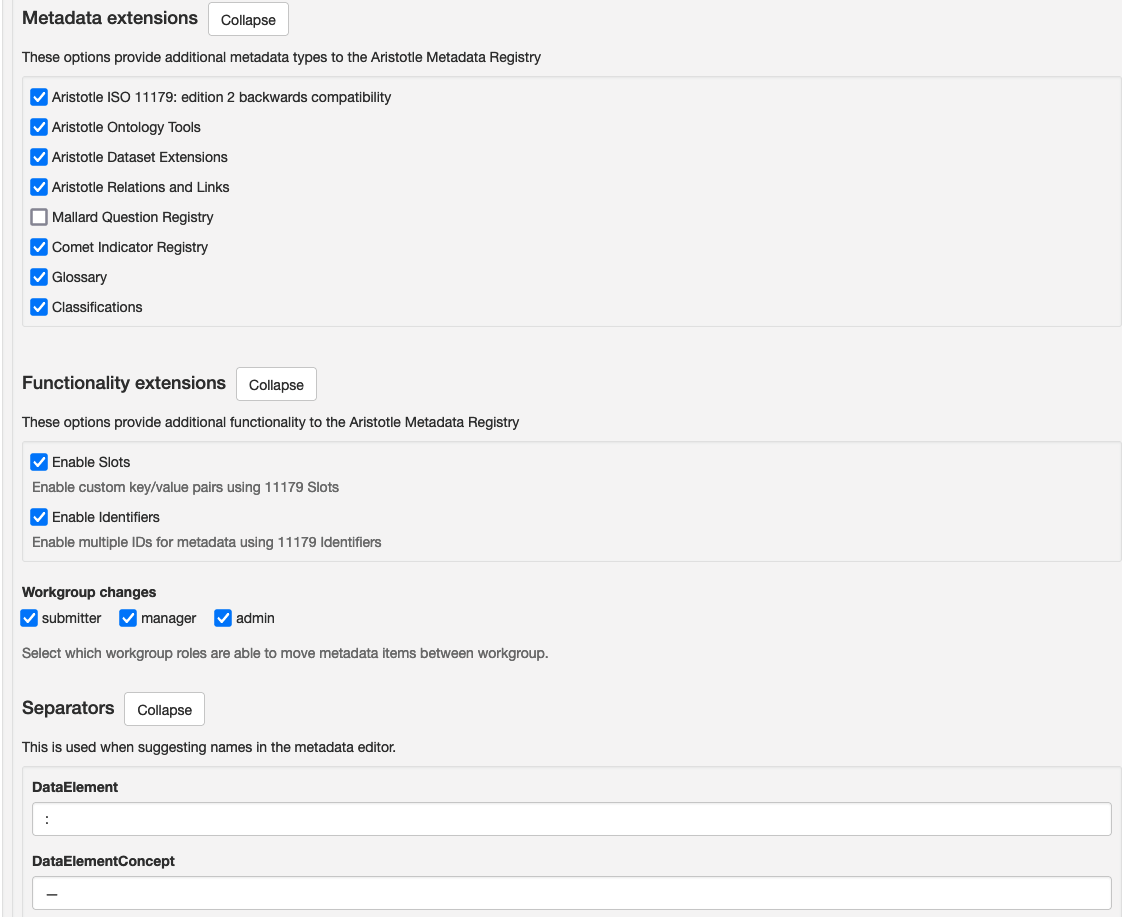Disable Aristotle Dataset Extensions
The width and height of the screenshot is (1122, 917).
click(x=39, y=157)
